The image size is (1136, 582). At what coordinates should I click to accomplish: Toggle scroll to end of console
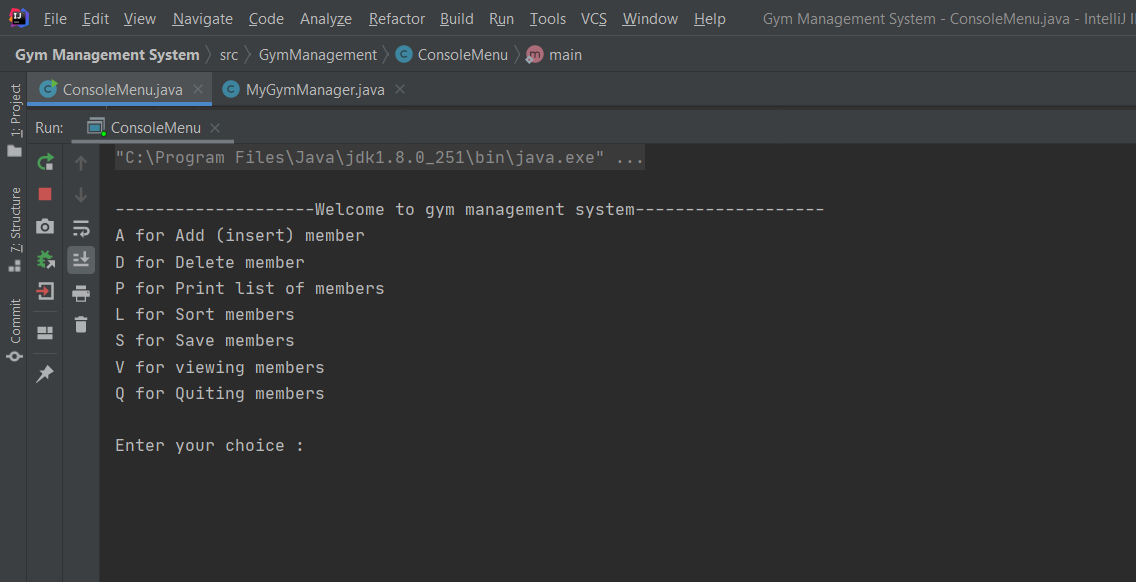click(x=81, y=259)
